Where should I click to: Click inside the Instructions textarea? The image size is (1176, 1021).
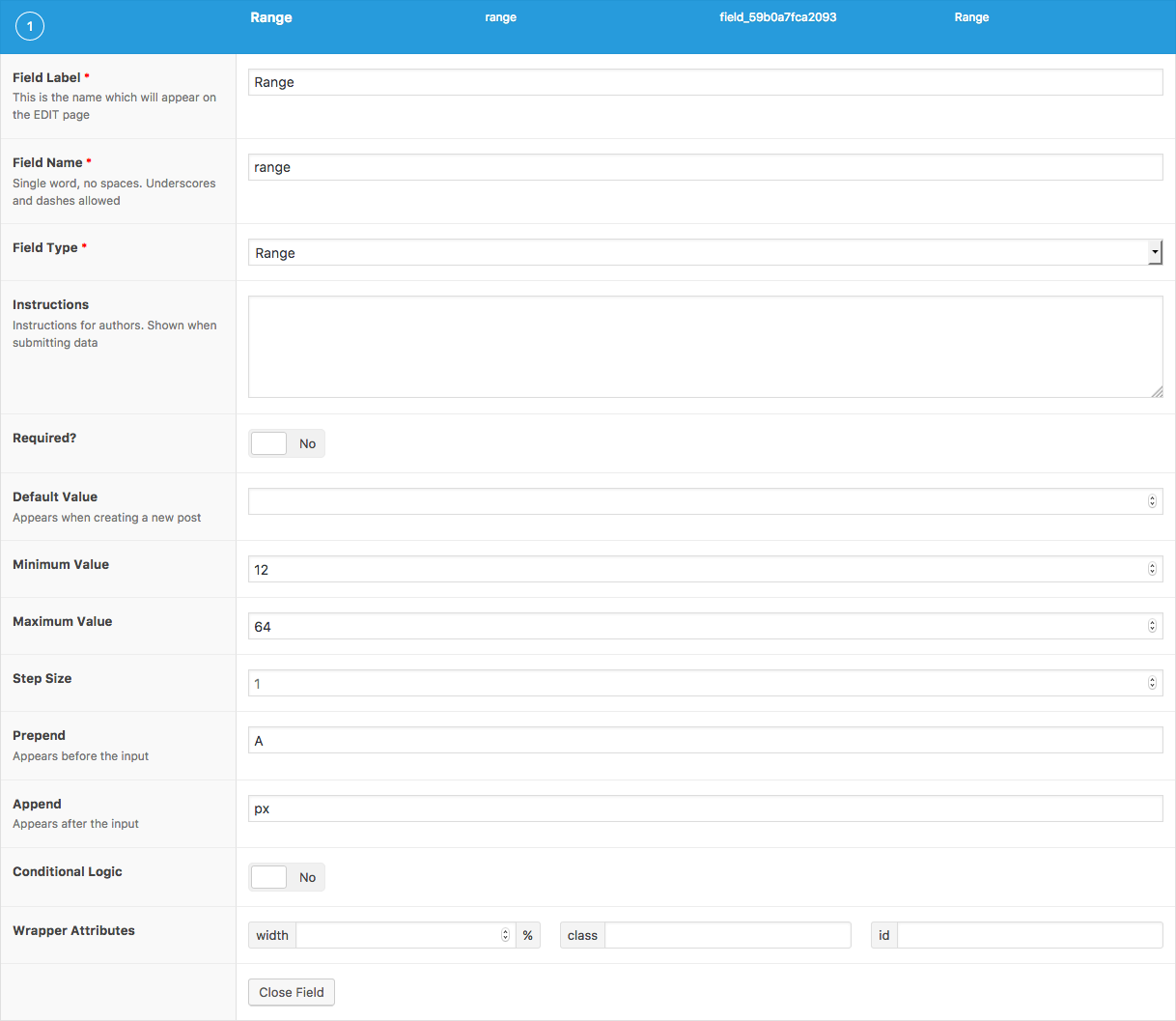pyautogui.click(x=705, y=347)
